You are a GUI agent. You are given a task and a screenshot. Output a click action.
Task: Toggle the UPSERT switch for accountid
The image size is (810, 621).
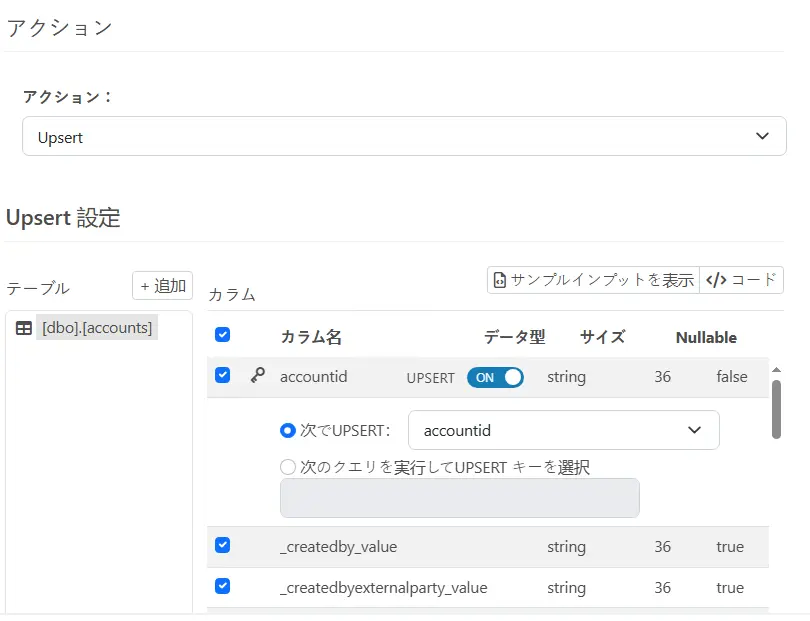pyautogui.click(x=495, y=377)
